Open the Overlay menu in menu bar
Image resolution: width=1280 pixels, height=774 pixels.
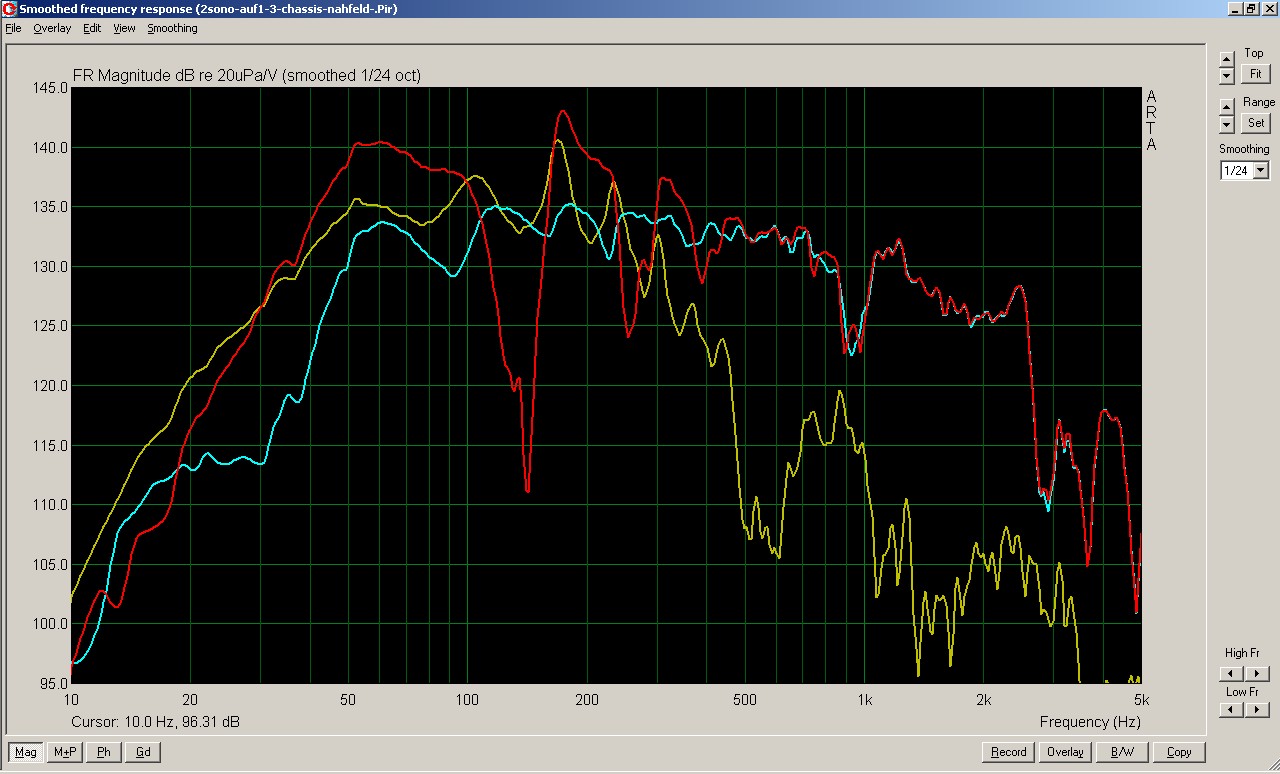[52, 28]
